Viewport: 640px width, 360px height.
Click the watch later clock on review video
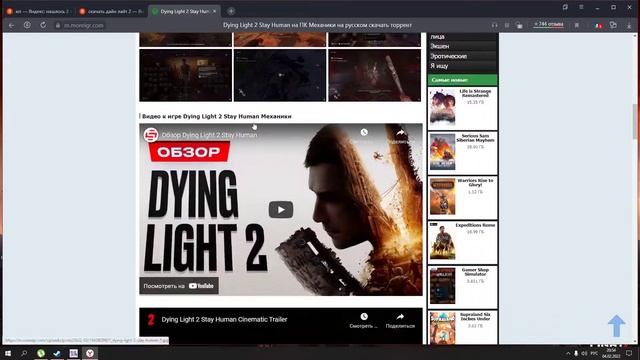(364, 132)
